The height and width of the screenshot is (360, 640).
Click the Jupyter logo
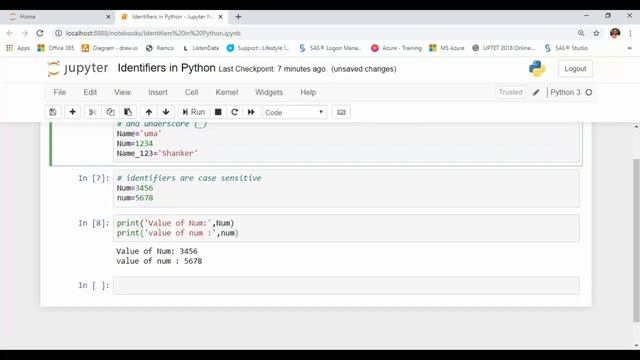(x=78, y=68)
